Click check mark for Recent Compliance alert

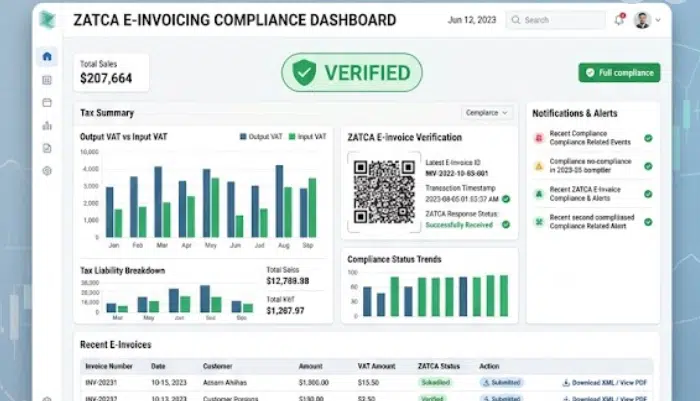coord(648,138)
